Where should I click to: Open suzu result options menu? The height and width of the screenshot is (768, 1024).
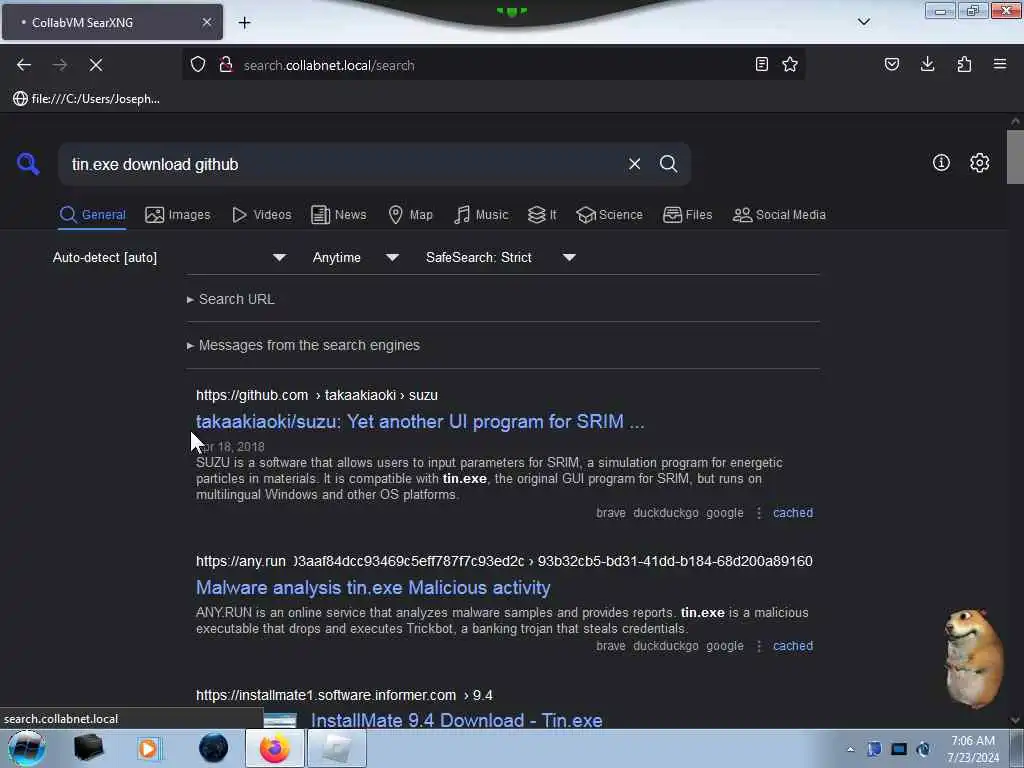point(758,513)
